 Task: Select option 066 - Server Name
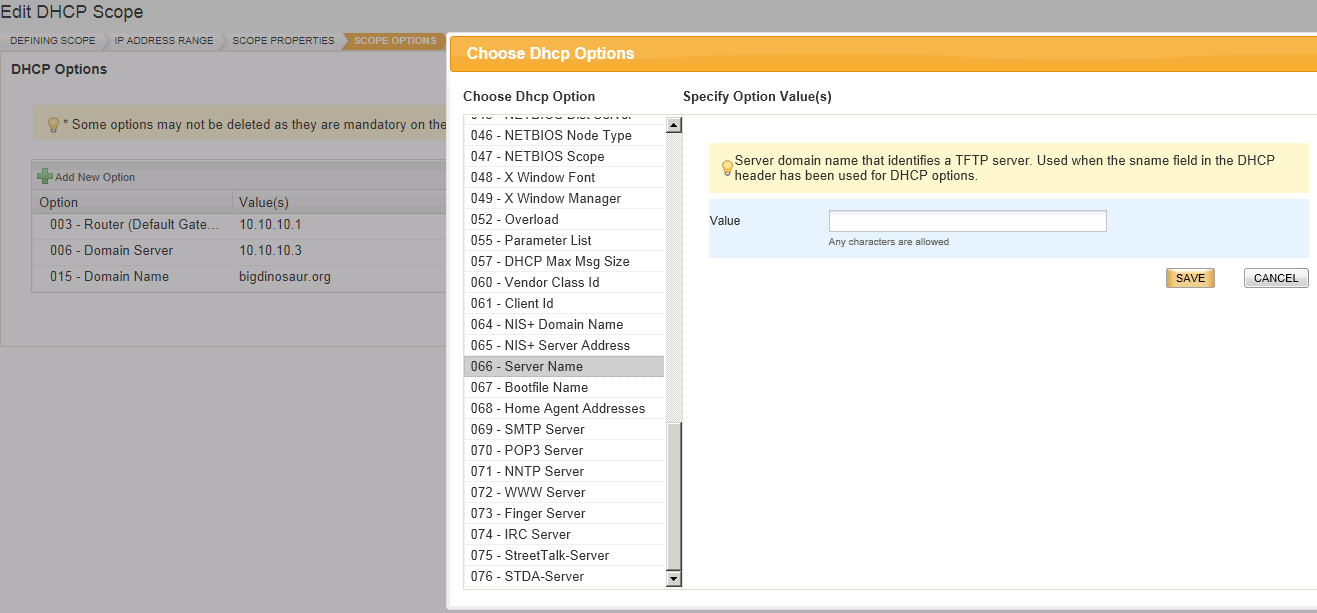[x=564, y=366]
